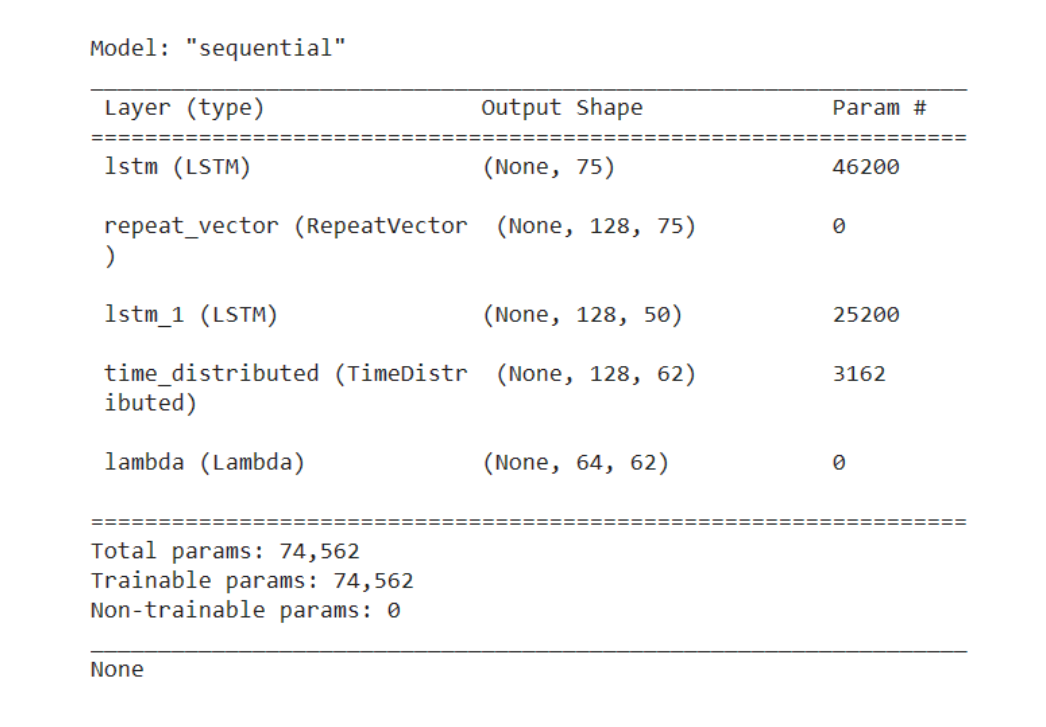Click the "Non-trainable params: 0" line

tap(245, 610)
